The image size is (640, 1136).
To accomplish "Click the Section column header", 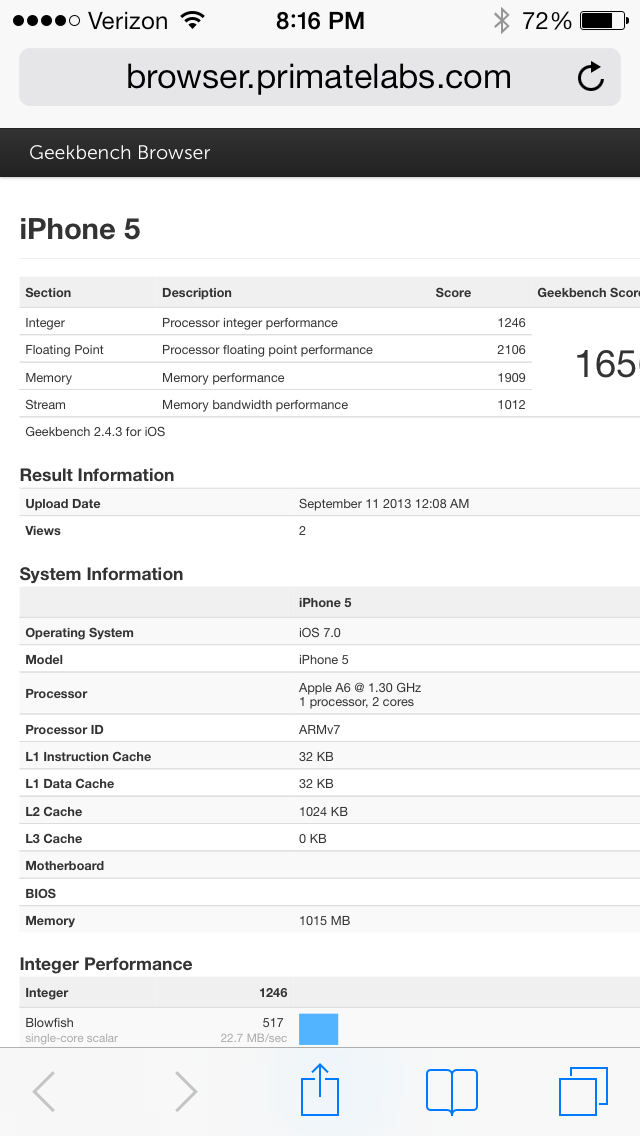I will pos(48,293).
